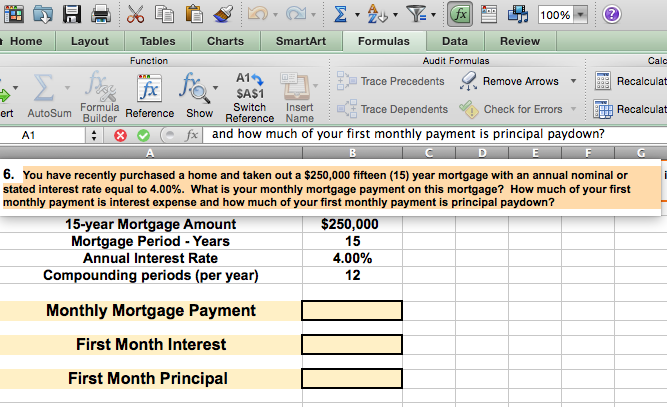The height and width of the screenshot is (407, 667).
Task: Expand Remove Arrows dropdown arrow
Action: point(573,81)
